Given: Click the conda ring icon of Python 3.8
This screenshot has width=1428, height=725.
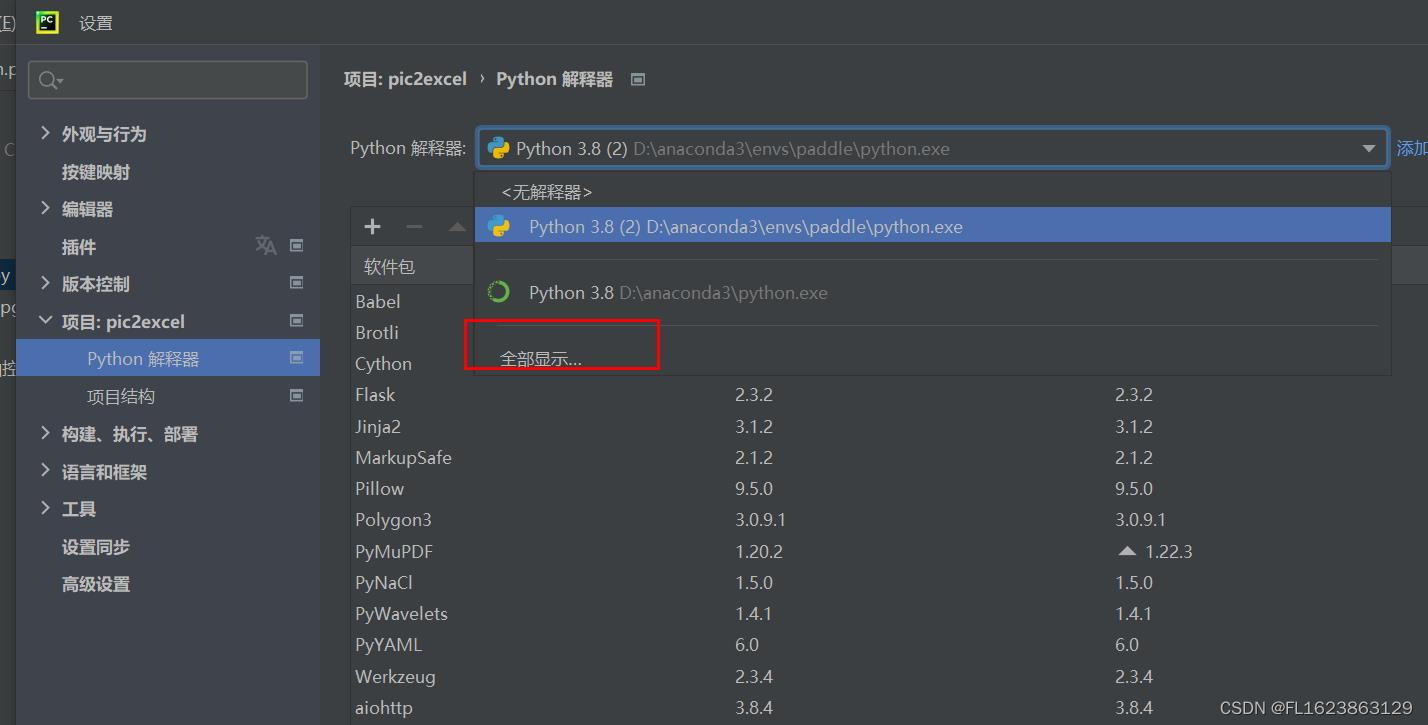Looking at the screenshot, I should (x=498, y=292).
